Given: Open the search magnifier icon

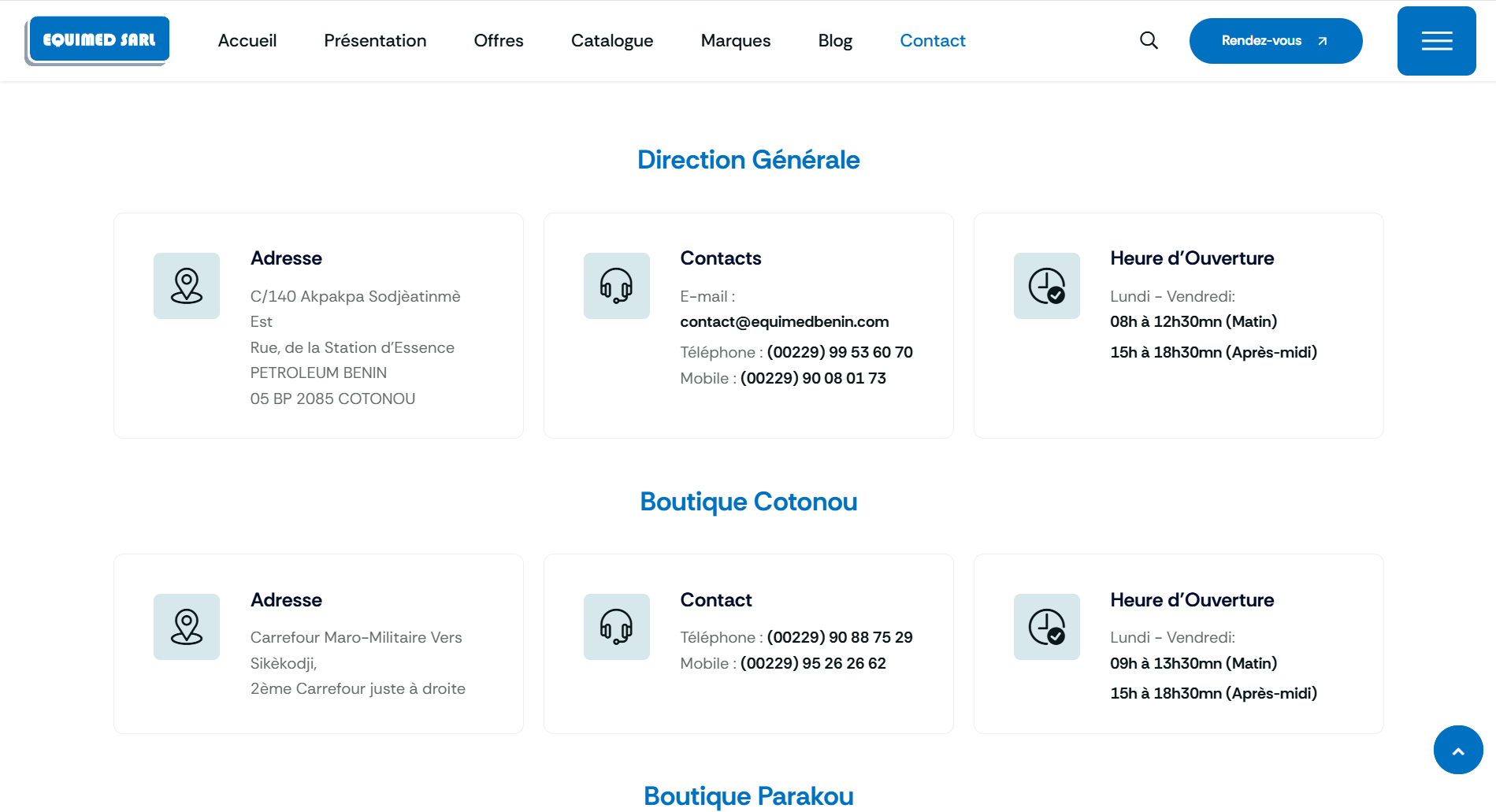Looking at the screenshot, I should [1149, 40].
